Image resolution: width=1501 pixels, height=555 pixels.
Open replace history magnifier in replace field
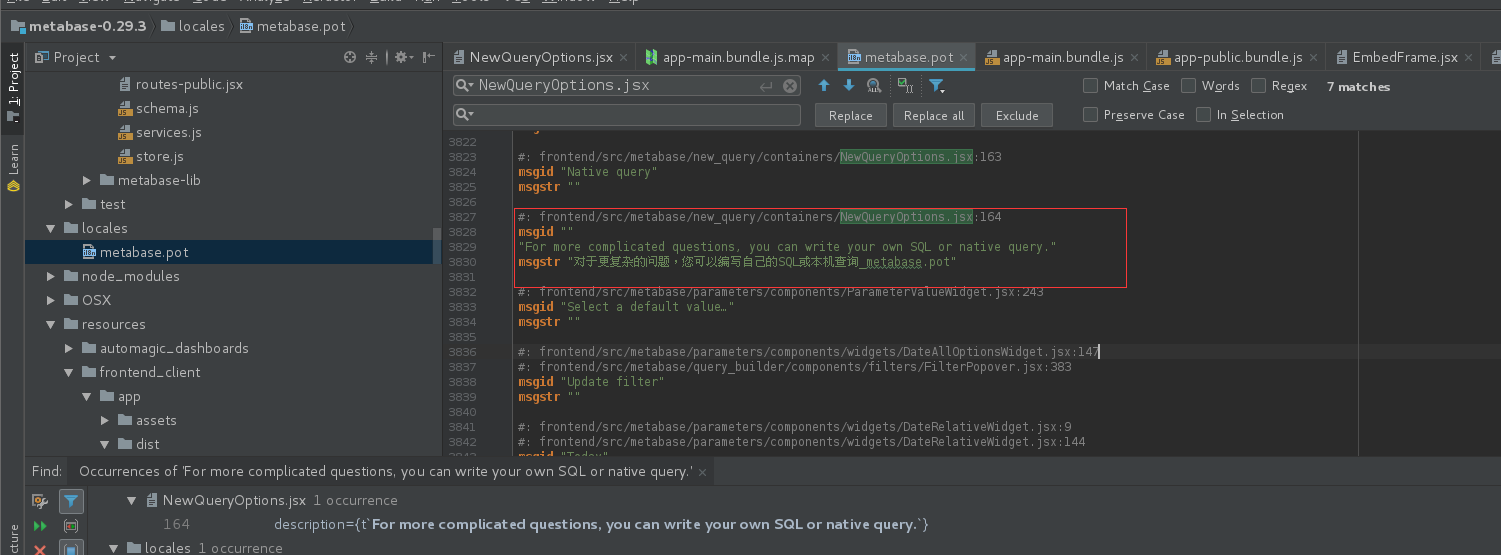465,115
